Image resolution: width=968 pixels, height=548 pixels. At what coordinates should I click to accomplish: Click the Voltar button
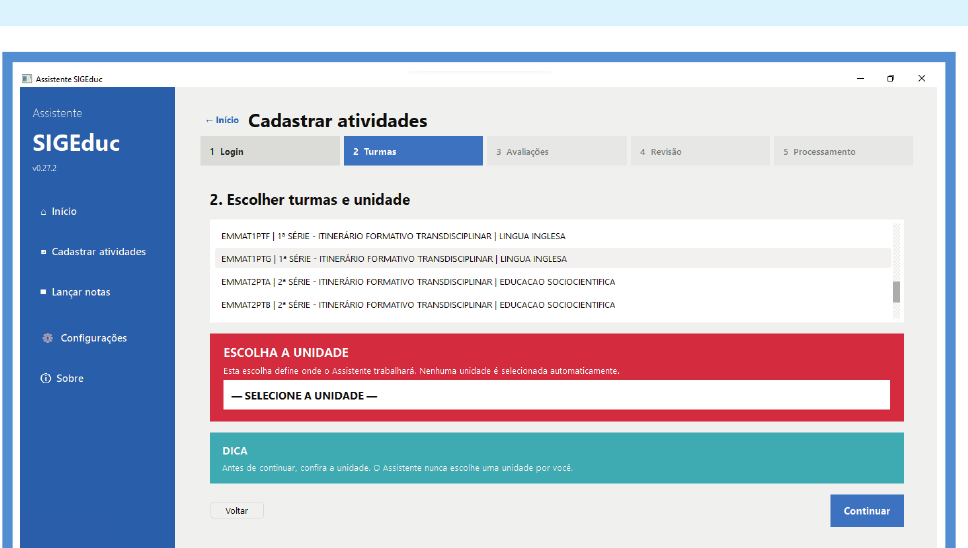(x=236, y=510)
